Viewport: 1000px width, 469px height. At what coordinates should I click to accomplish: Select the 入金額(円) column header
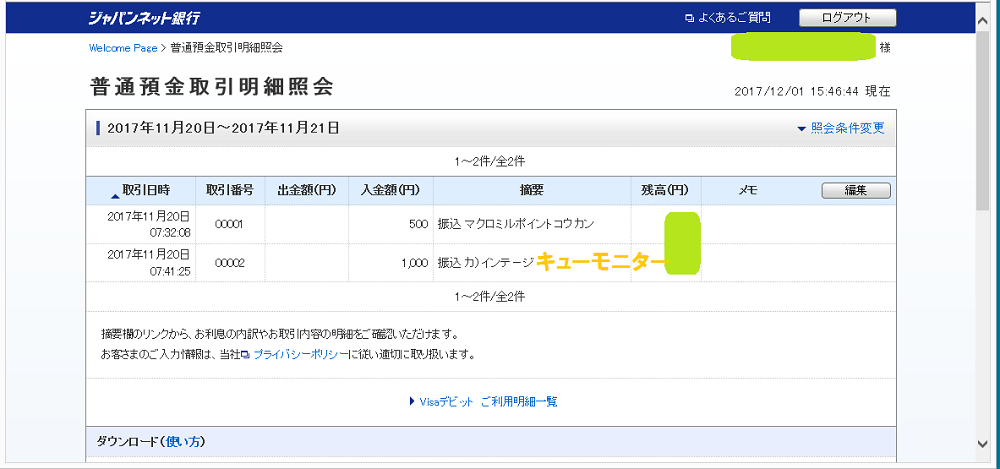pyautogui.click(x=391, y=190)
